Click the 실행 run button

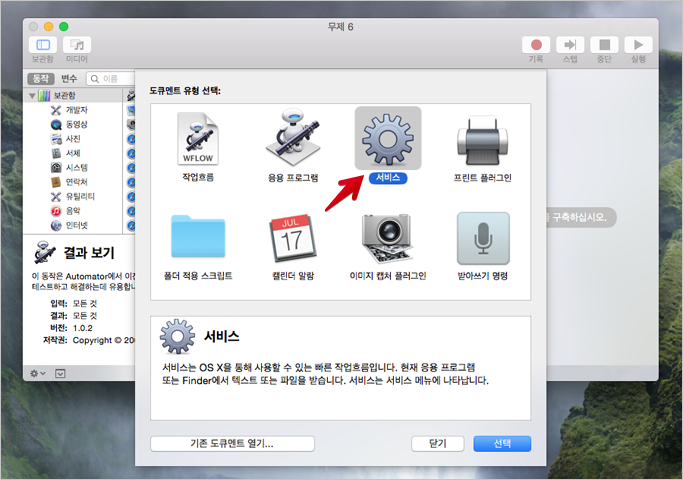(x=638, y=45)
